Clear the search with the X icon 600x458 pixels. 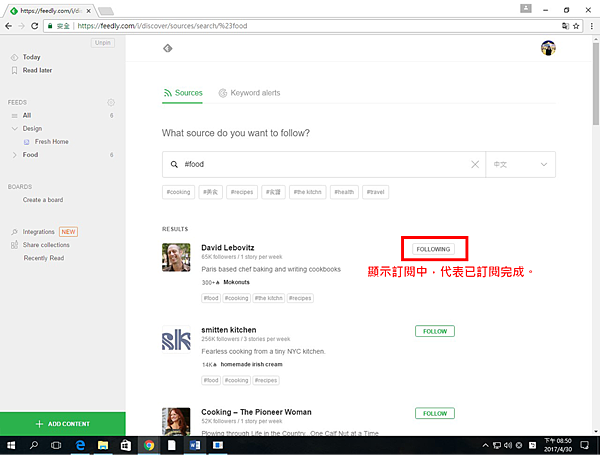(x=475, y=165)
